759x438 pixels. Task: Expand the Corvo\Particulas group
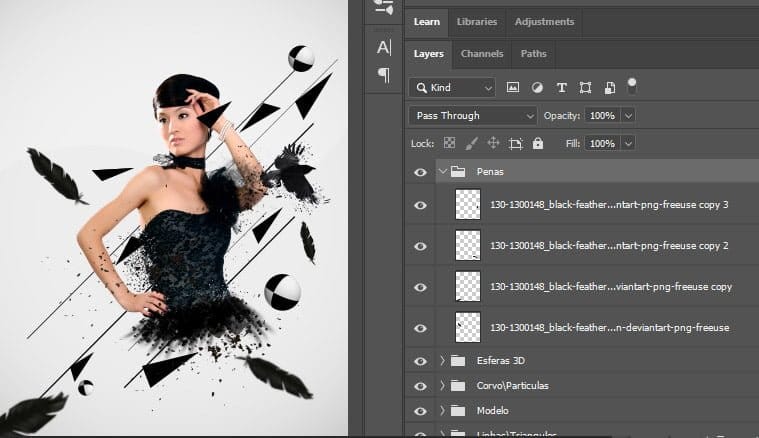coord(442,386)
